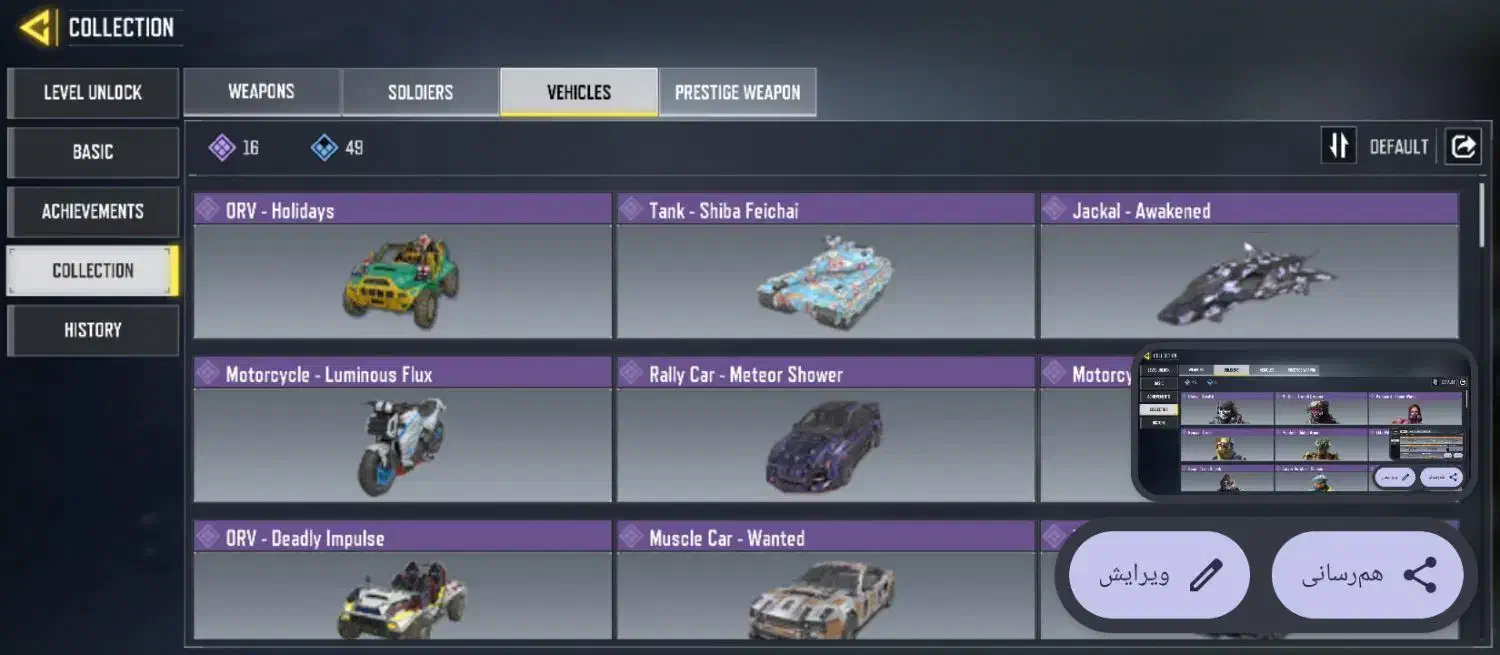The height and width of the screenshot is (655, 1500).
Task: Tap the share icon on the share button
Action: tap(1420, 575)
